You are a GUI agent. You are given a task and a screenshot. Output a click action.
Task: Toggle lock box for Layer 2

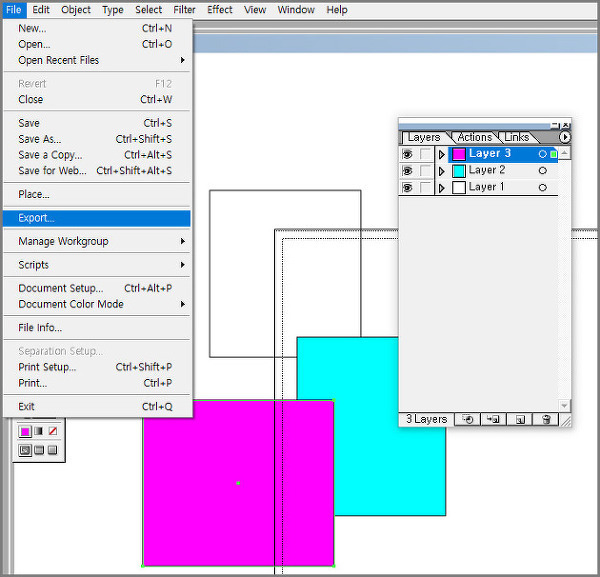point(425,171)
